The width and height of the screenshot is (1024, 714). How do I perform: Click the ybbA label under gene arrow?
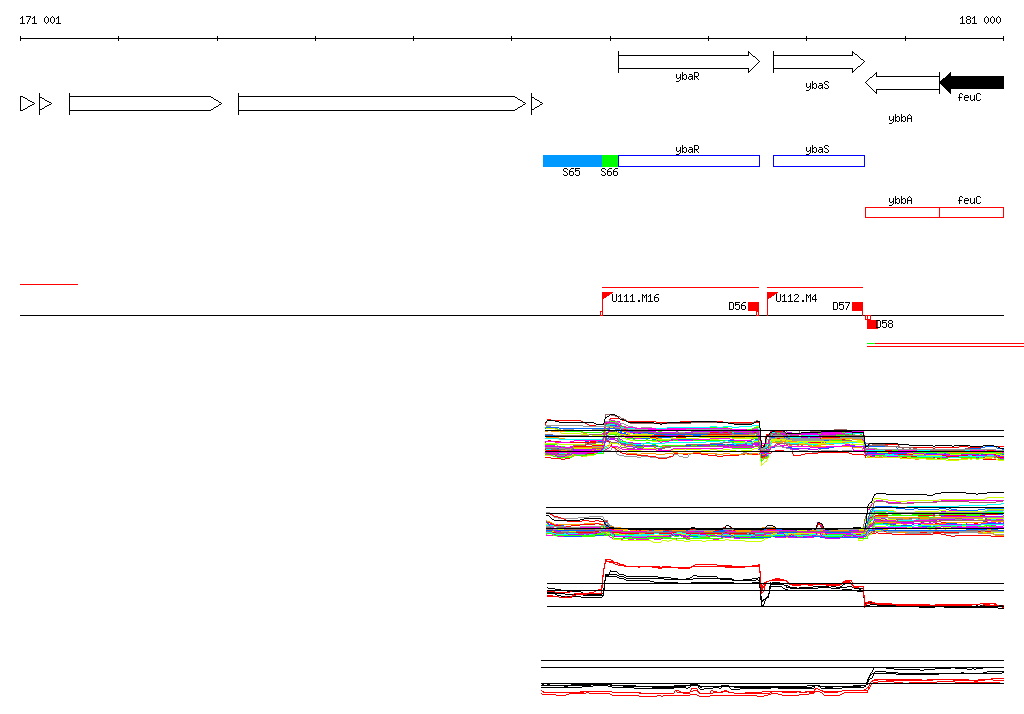tap(901, 118)
